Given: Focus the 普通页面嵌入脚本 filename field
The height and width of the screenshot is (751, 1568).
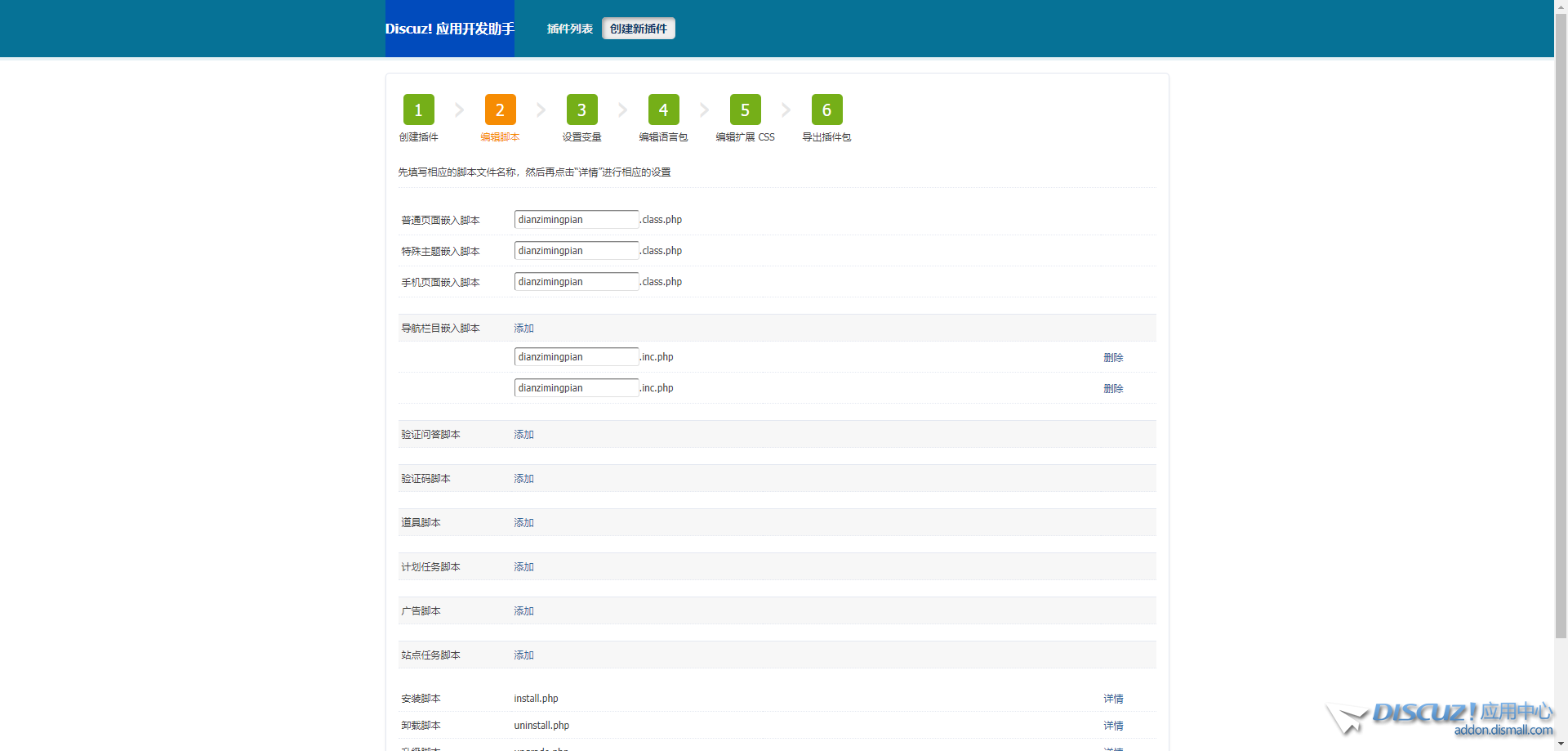Looking at the screenshot, I should [576, 220].
